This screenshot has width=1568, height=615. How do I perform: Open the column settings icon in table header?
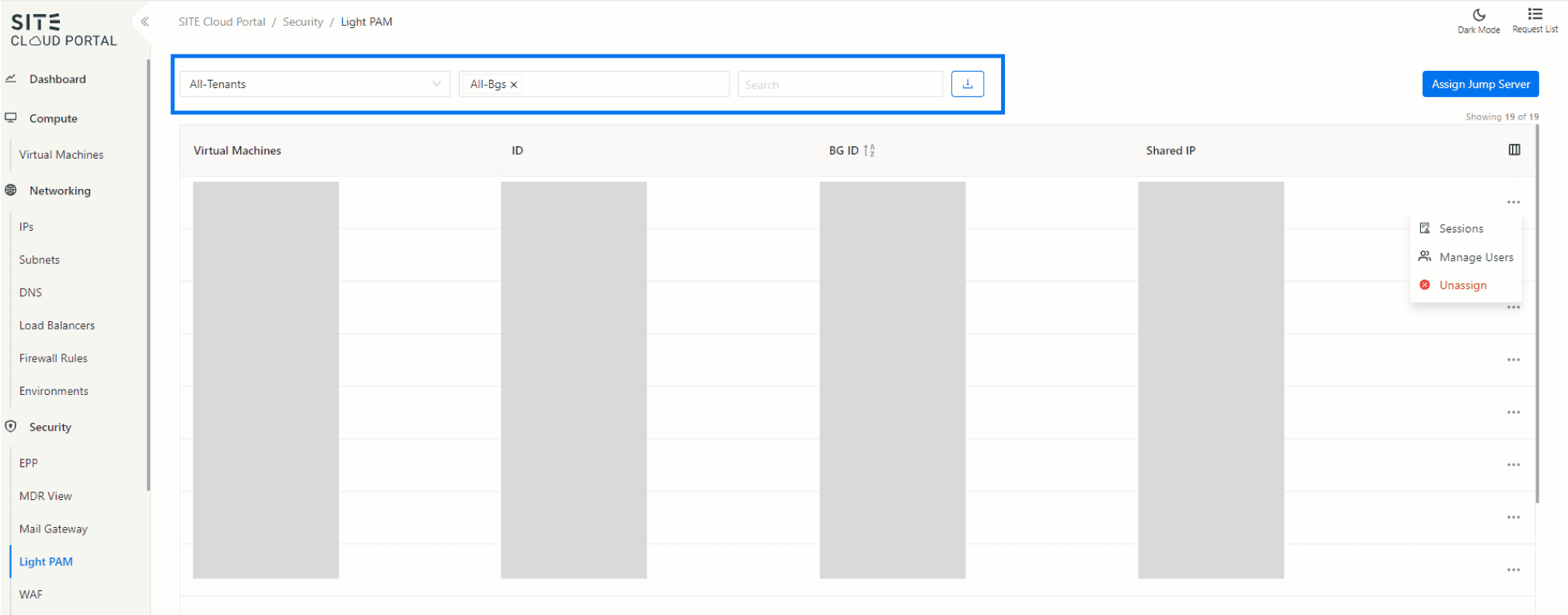click(x=1514, y=150)
